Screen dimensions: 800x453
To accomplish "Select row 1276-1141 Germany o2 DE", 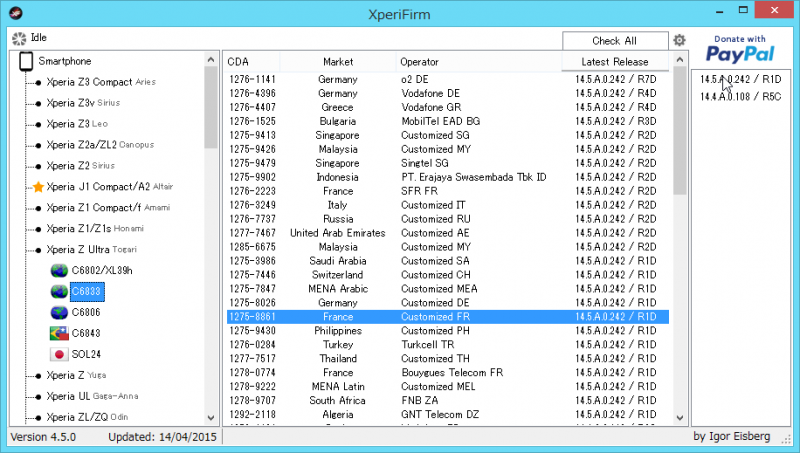I will click(447, 79).
